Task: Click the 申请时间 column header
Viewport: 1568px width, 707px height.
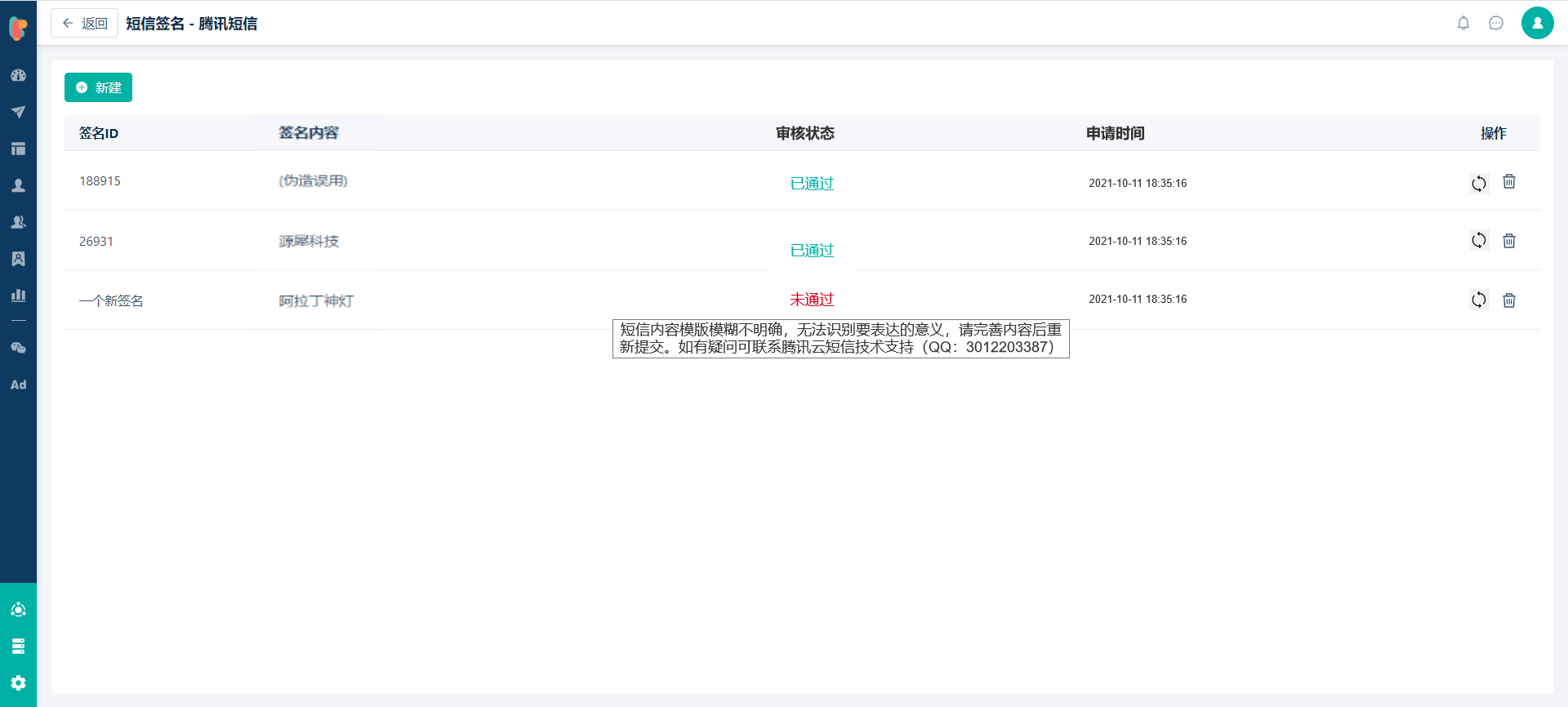Action: (x=1116, y=133)
